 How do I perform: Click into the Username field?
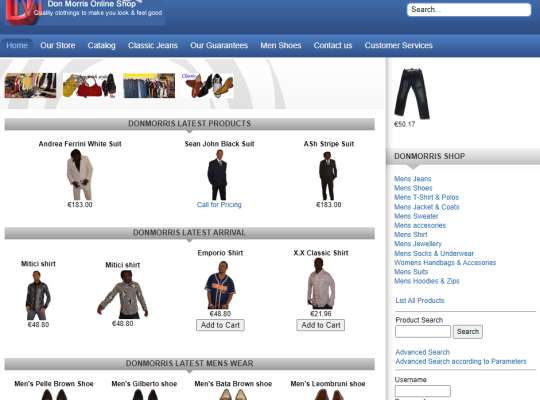tap(423, 391)
